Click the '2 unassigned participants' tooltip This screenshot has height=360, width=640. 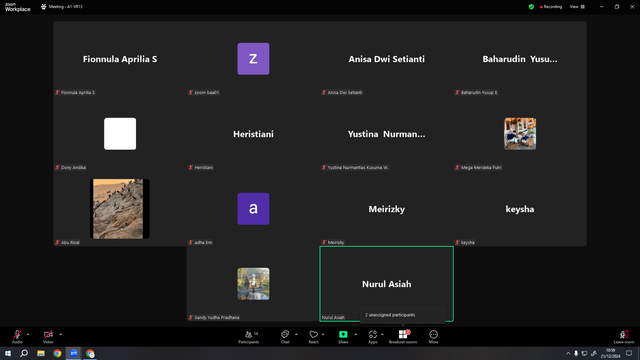coord(402,315)
